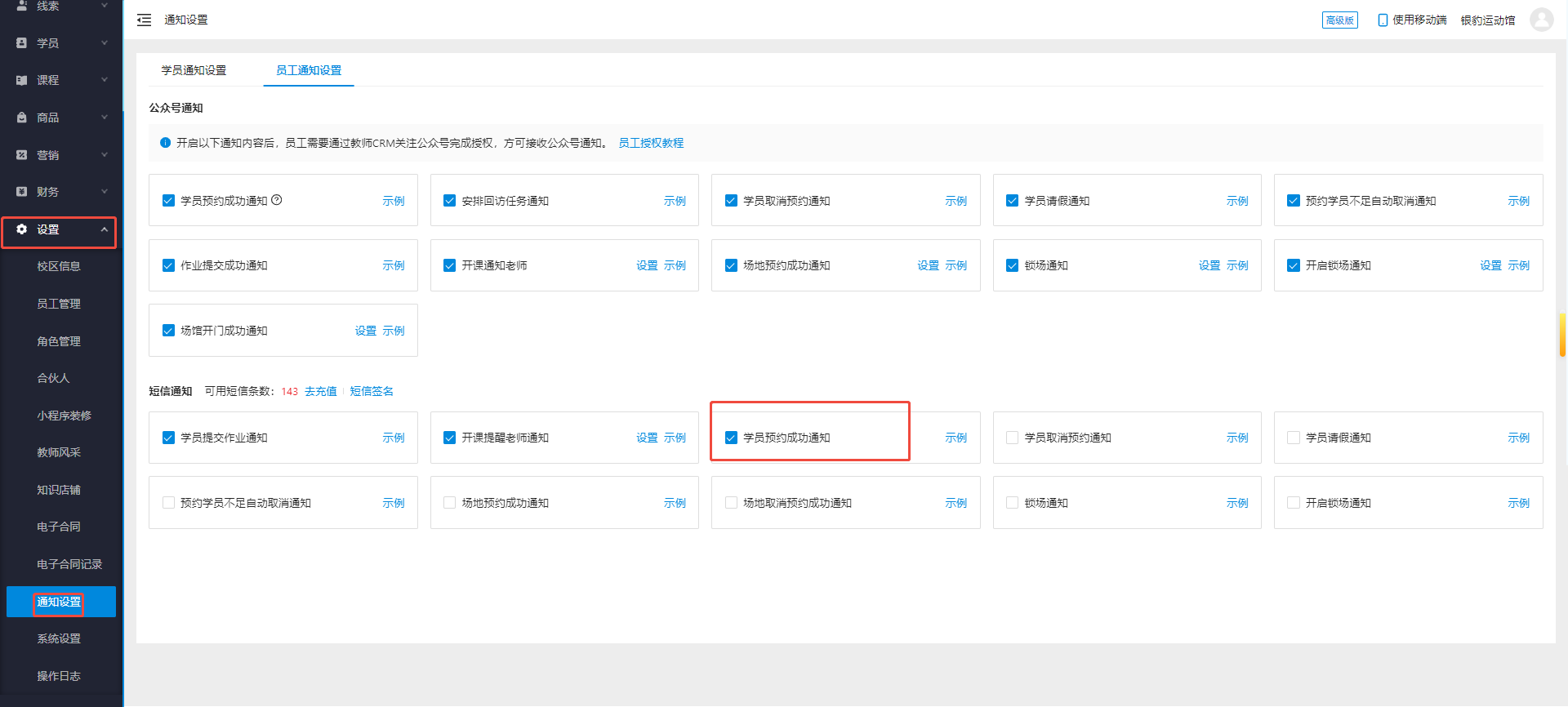This screenshot has width=1568, height=707.
Task: Uncheck 公众号 学员取消预约通知 checkbox
Action: (731, 201)
